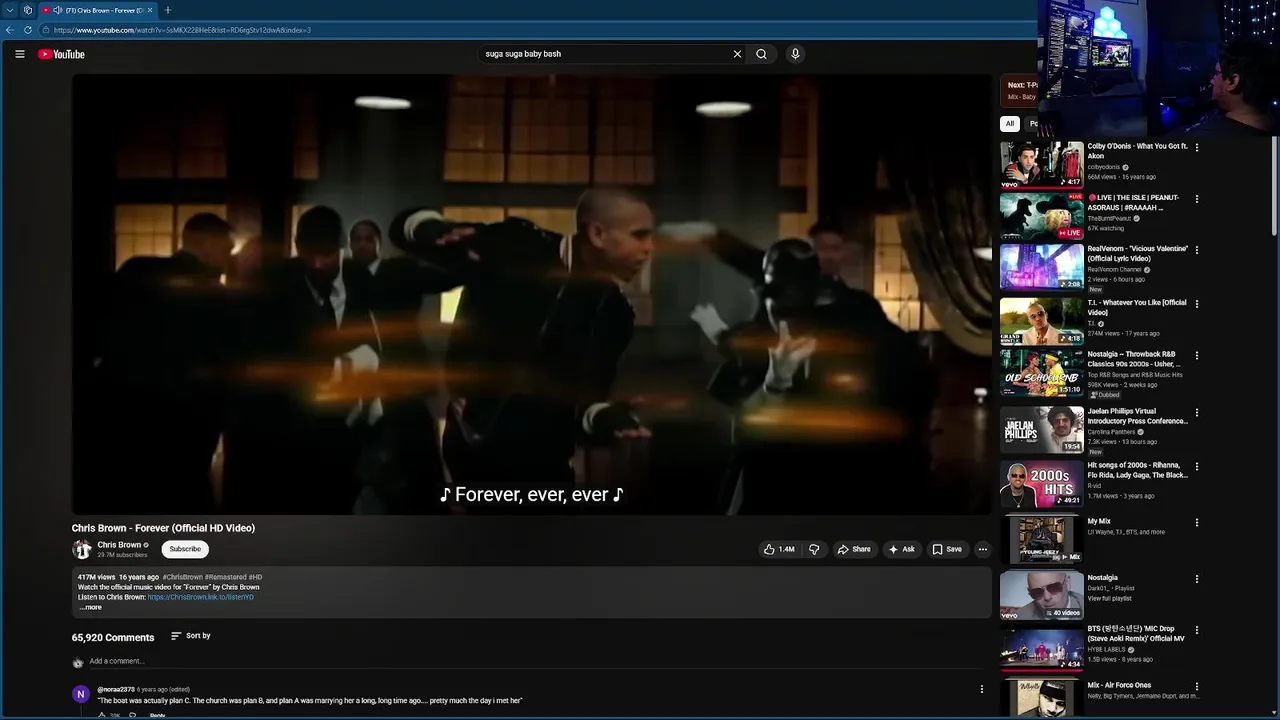
Task: Open menu for THE ISLE live stream
Action: click(x=1197, y=199)
